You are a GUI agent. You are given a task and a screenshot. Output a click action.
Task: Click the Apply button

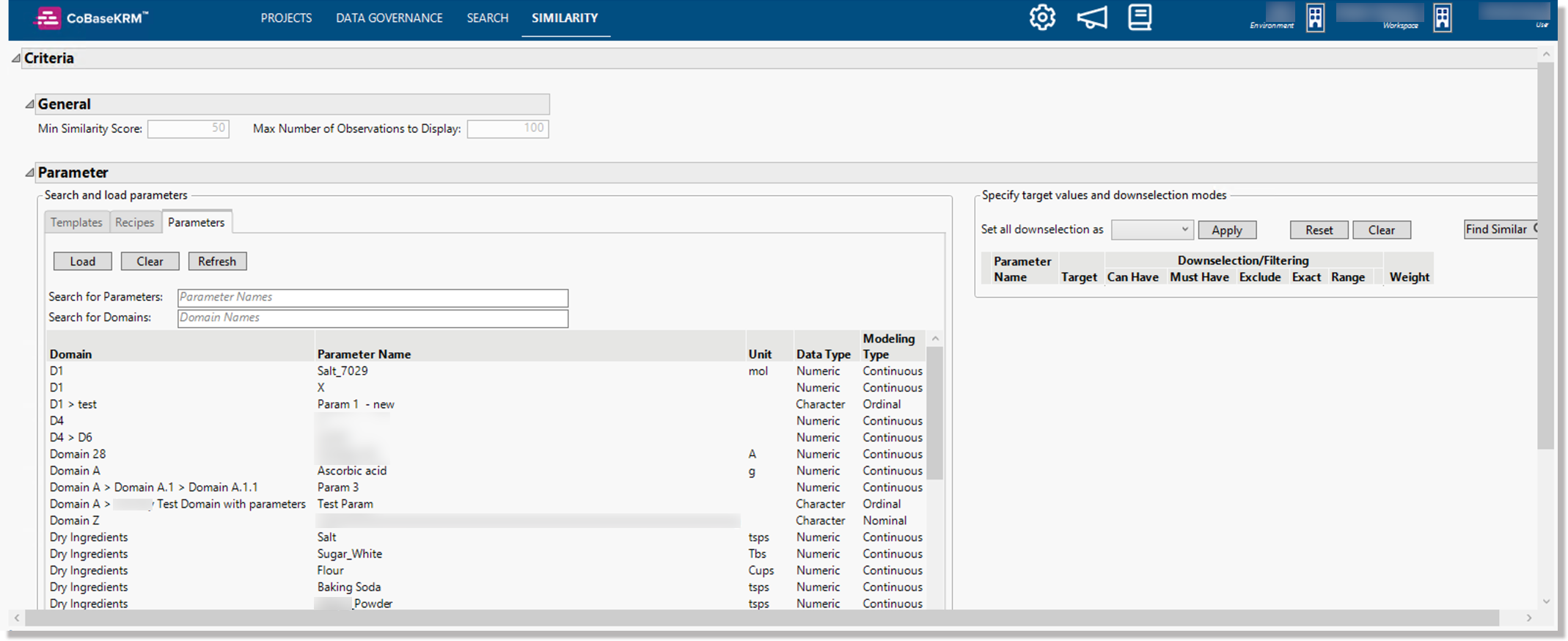pos(1227,230)
